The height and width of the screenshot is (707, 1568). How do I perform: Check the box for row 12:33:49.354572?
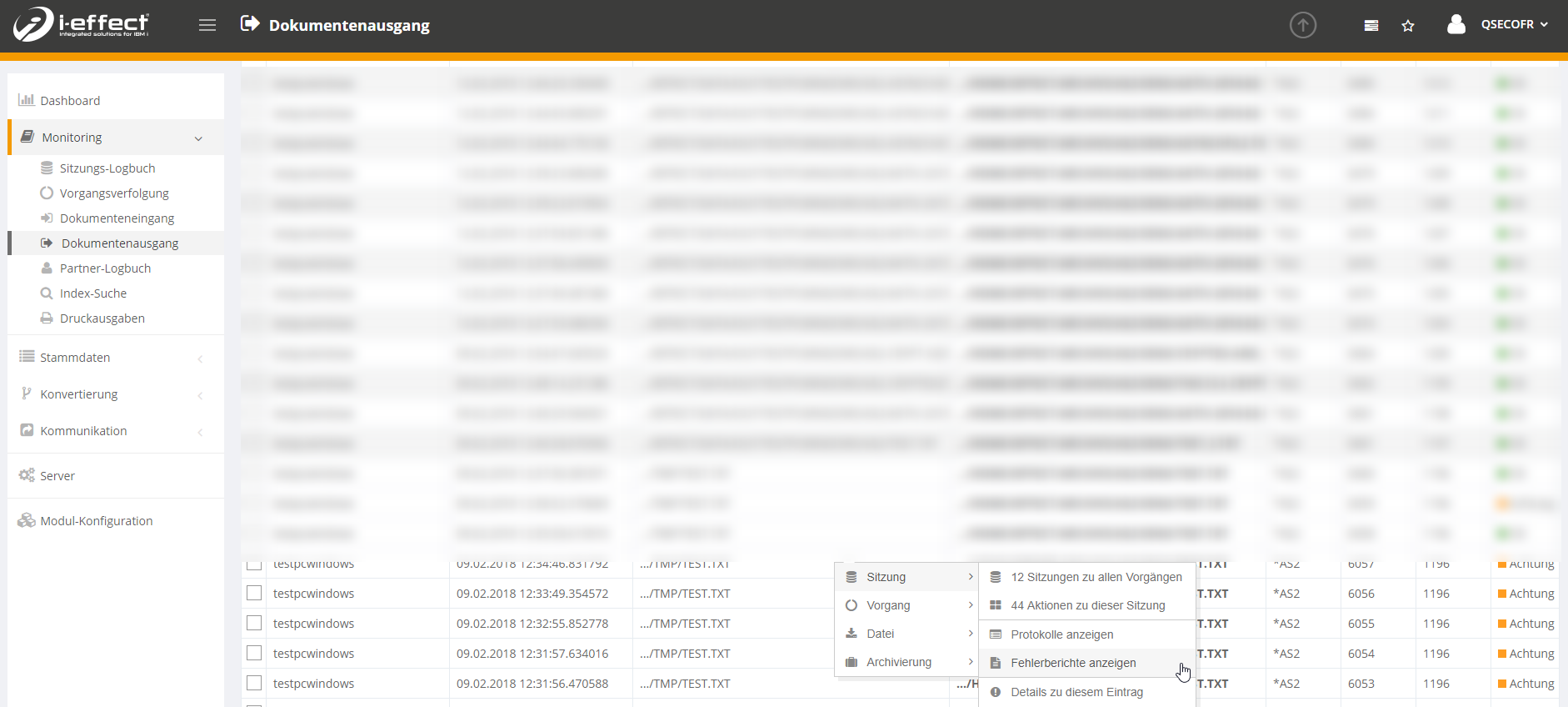[254, 593]
